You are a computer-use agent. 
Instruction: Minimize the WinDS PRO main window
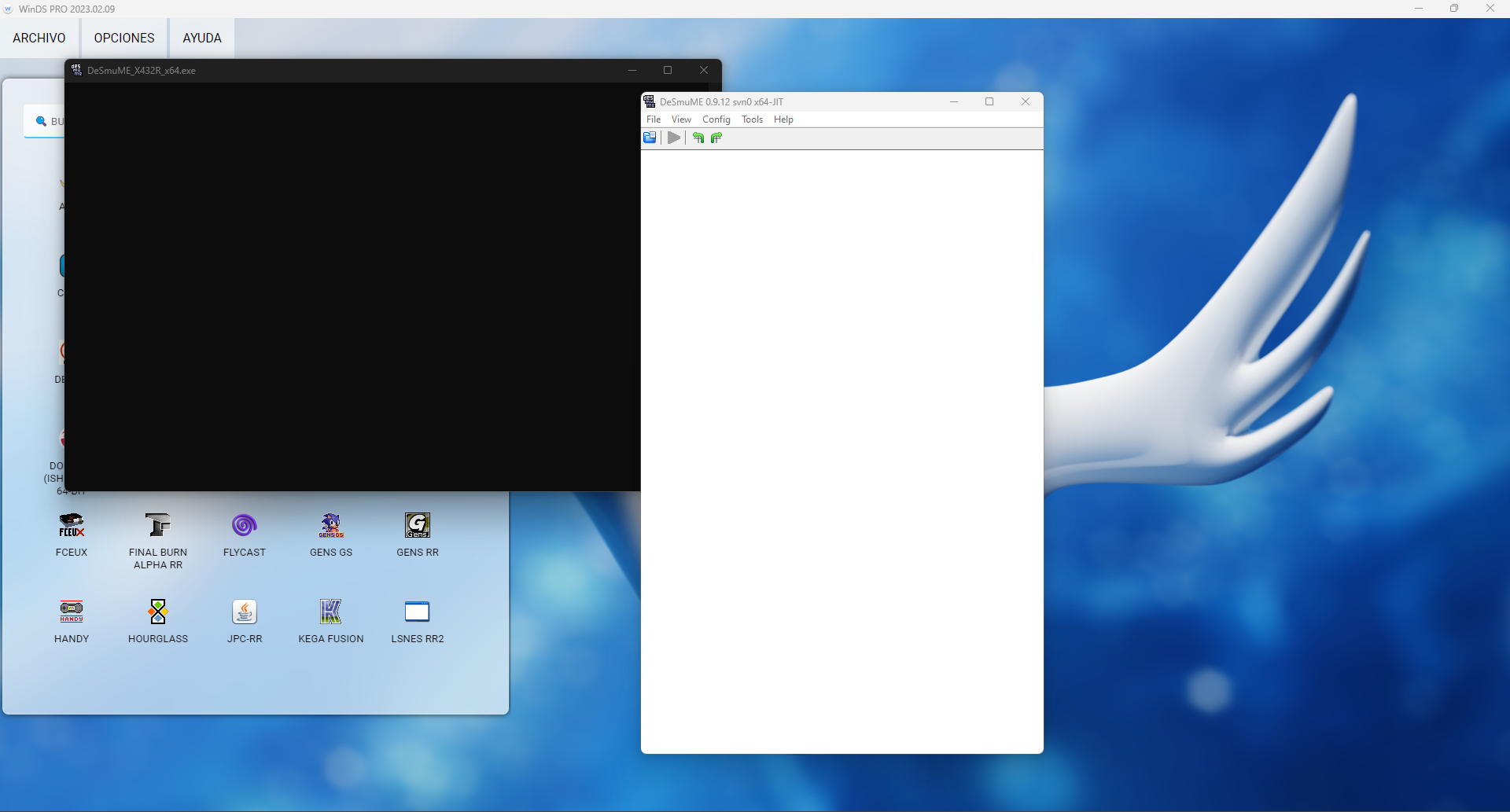1419,9
